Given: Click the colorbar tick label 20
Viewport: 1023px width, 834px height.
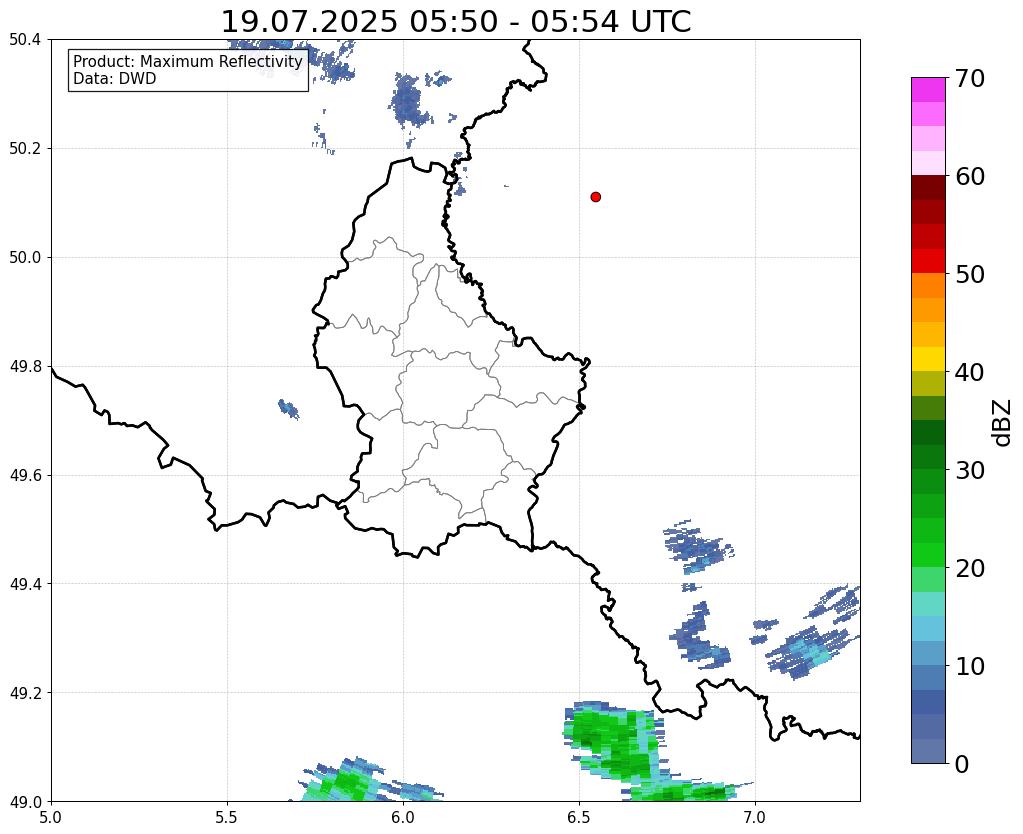Looking at the screenshot, I should click(x=969, y=568).
